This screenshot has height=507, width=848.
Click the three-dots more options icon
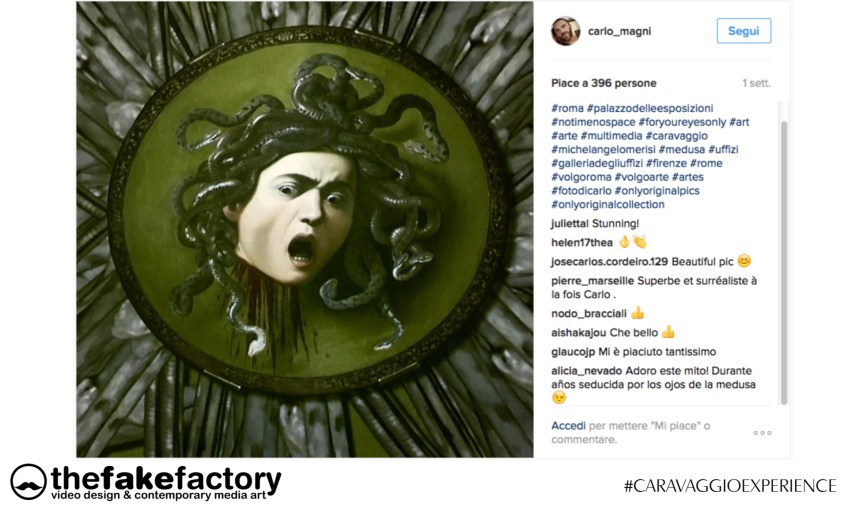(762, 433)
